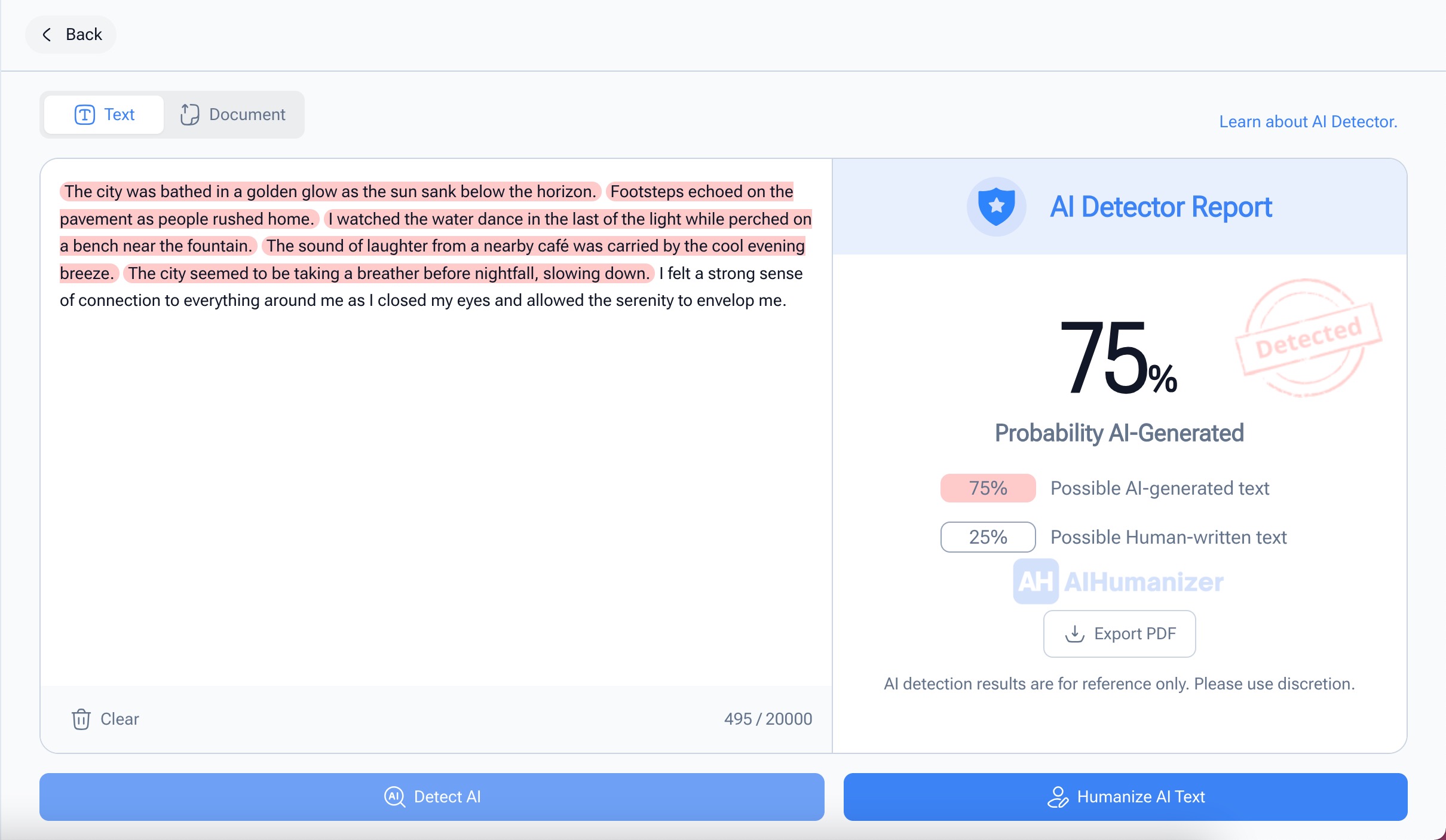Click the pink 75% AI-generated badge
Viewport: 1446px width, 840px height.
coord(988,488)
